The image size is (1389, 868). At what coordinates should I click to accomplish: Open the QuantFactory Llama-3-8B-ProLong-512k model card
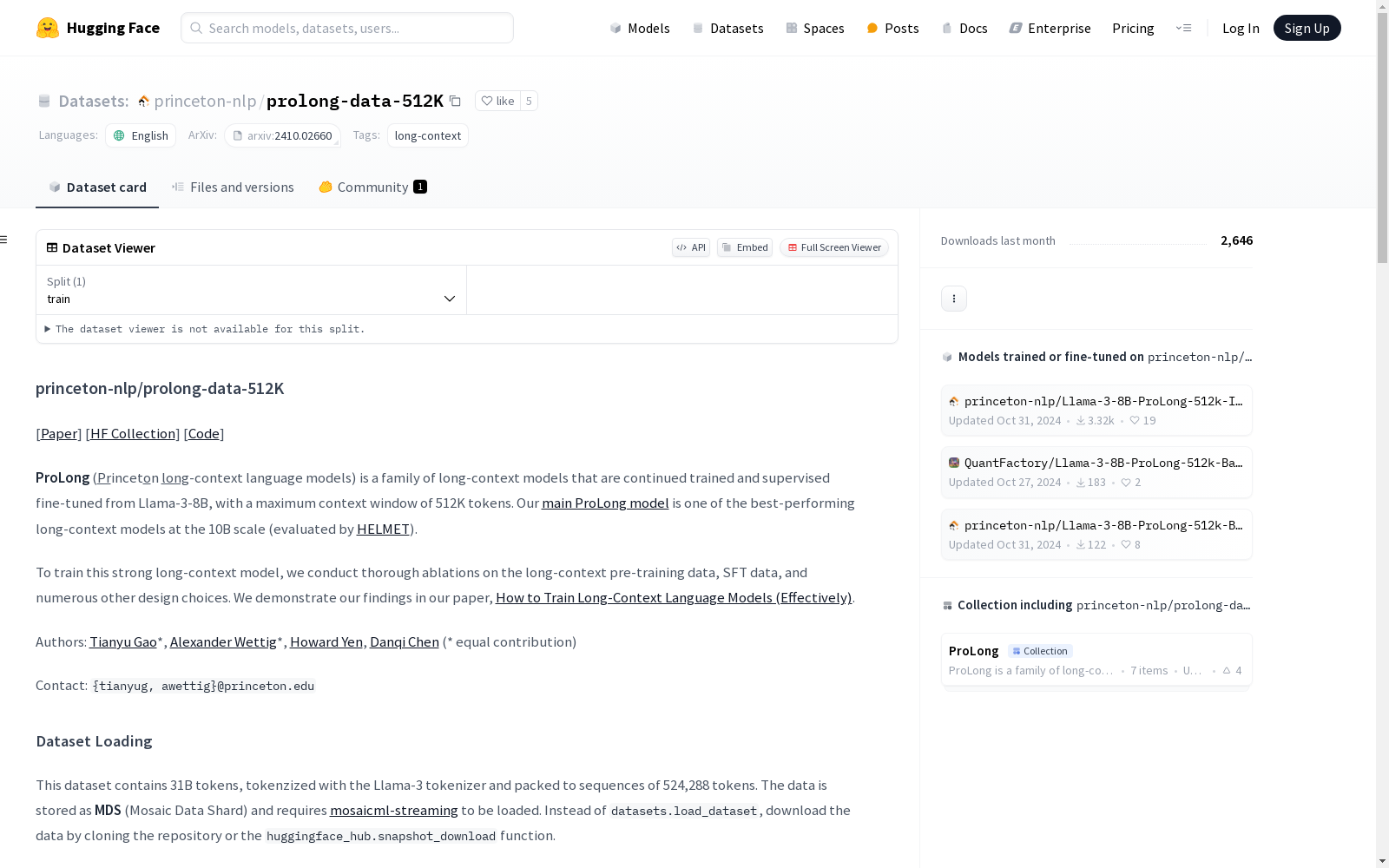[1096, 472]
